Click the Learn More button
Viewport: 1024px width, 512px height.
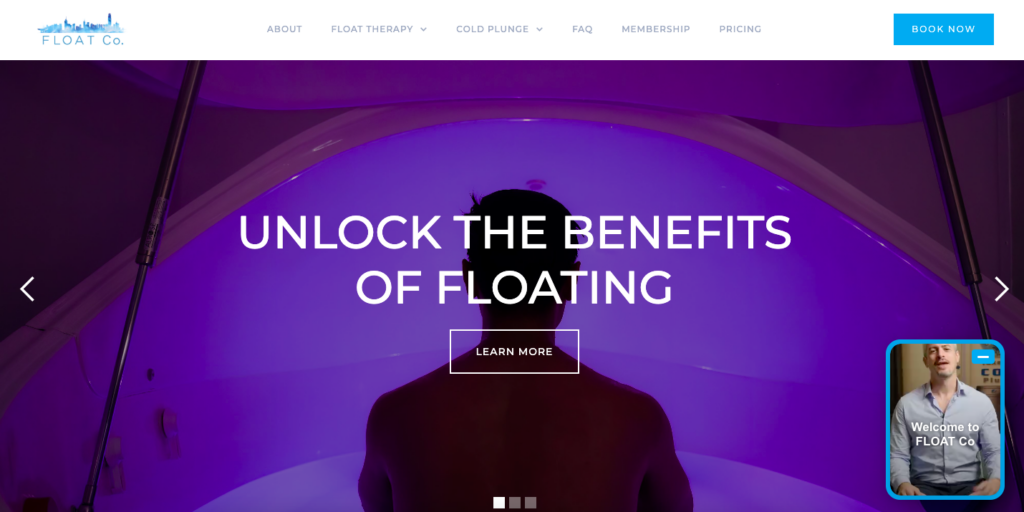click(x=514, y=351)
